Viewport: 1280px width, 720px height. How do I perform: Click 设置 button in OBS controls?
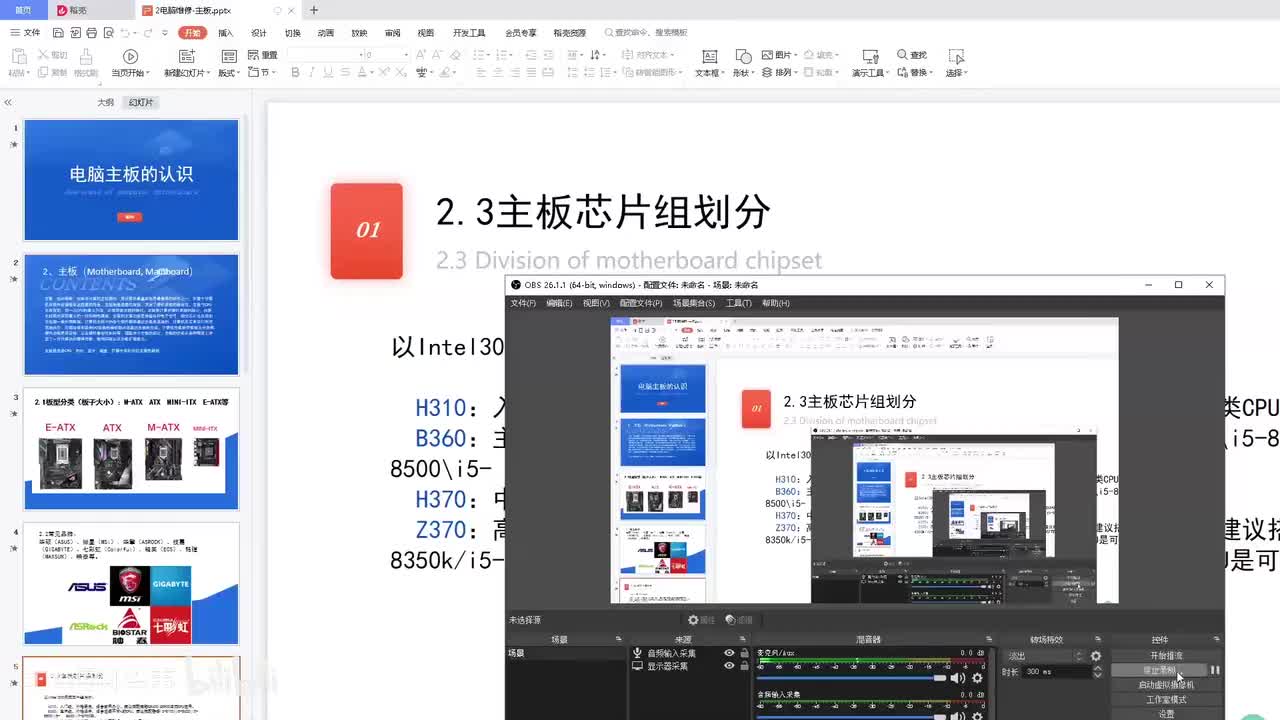pyautogui.click(x=1166, y=714)
